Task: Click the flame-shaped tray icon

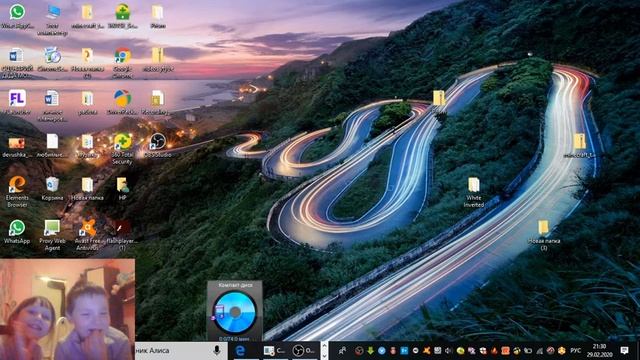Action: tap(494, 350)
